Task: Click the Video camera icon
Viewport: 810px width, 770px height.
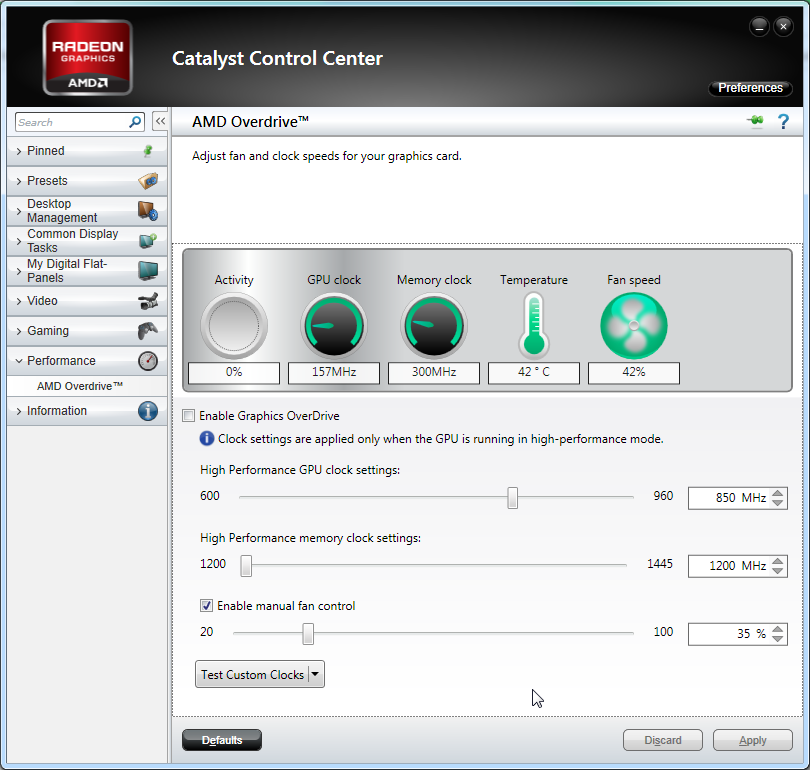Action: coord(148,301)
